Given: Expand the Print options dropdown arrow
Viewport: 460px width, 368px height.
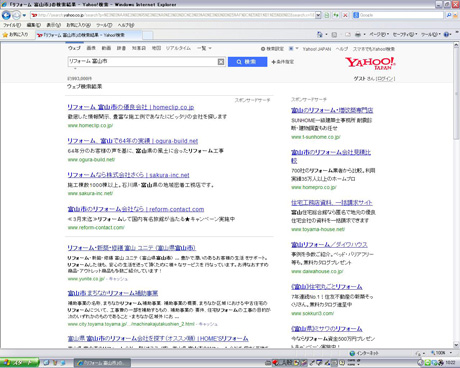Looking at the screenshot, I should pyautogui.click(x=364, y=34).
